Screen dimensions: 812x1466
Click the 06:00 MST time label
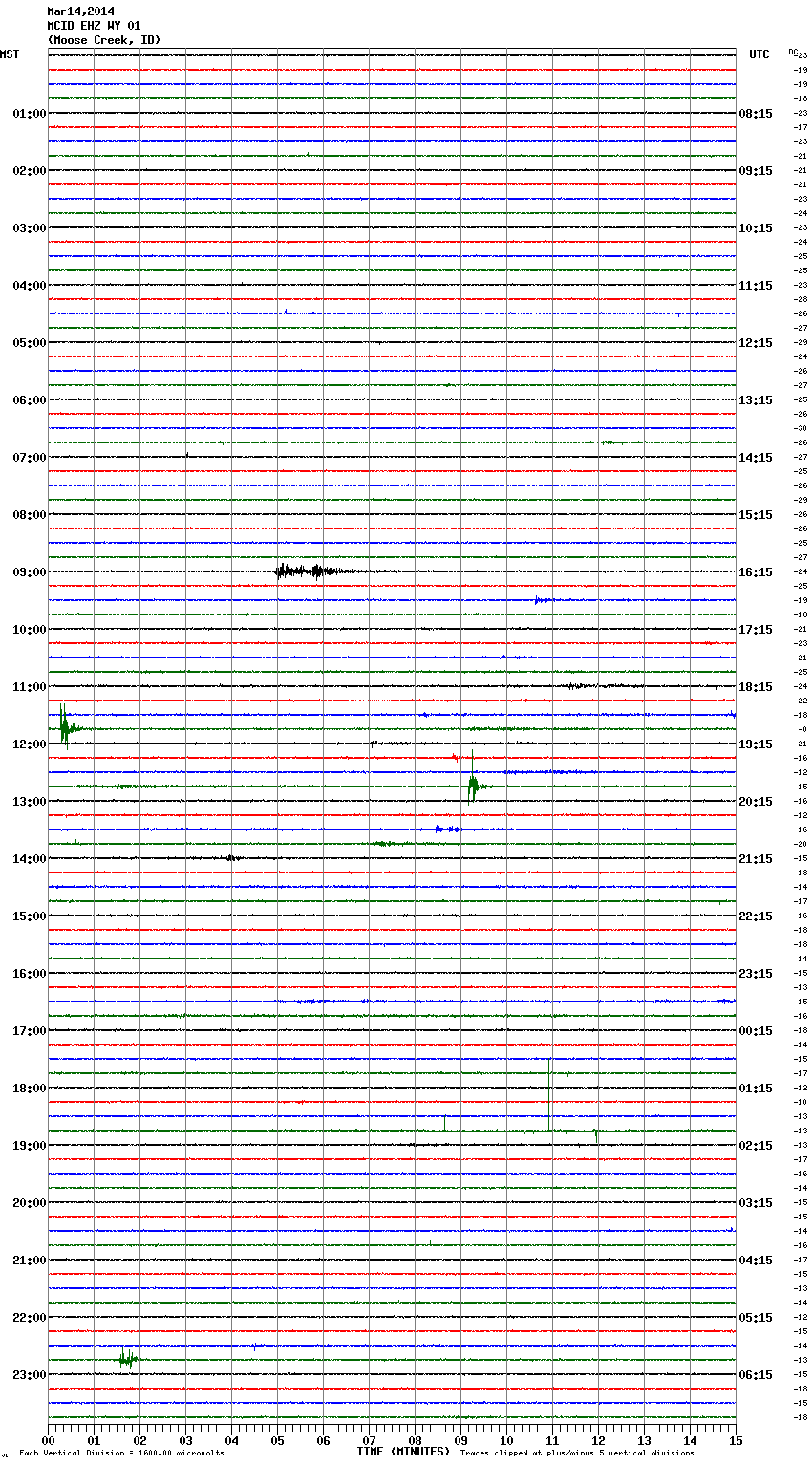pyautogui.click(x=30, y=400)
